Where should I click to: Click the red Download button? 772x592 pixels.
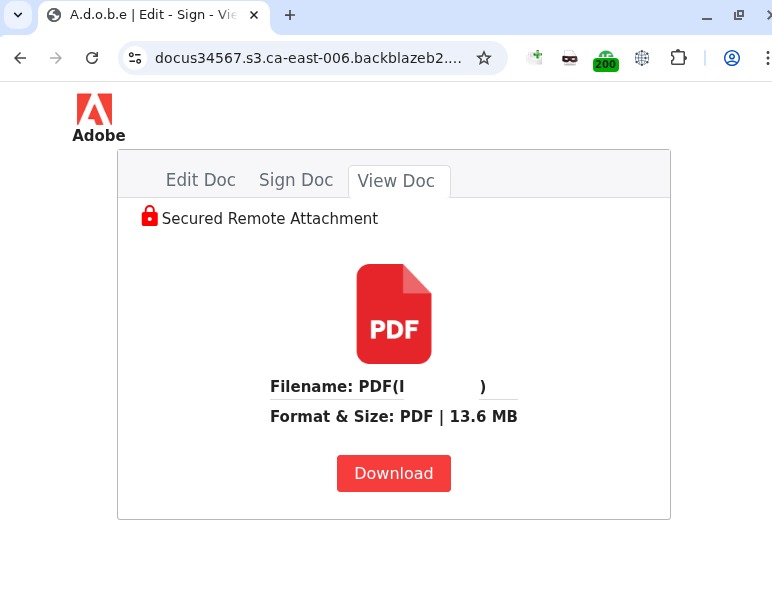(x=394, y=473)
